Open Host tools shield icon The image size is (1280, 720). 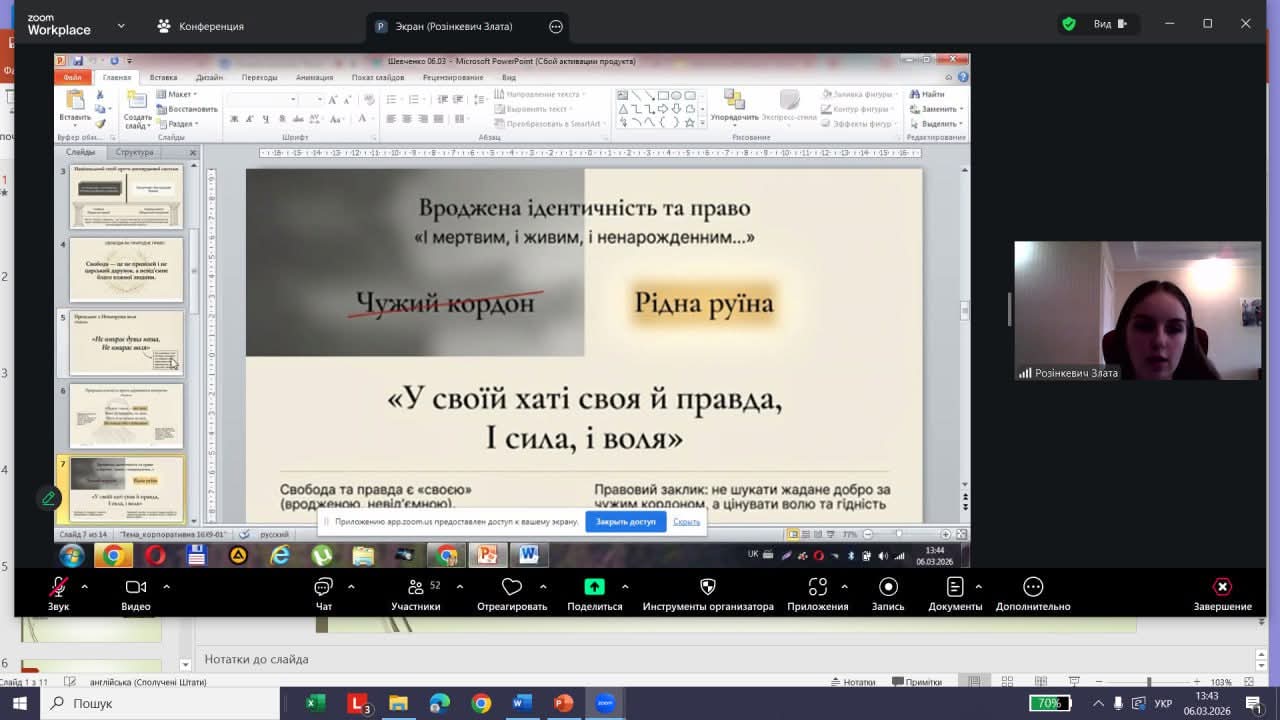pos(708,588)
